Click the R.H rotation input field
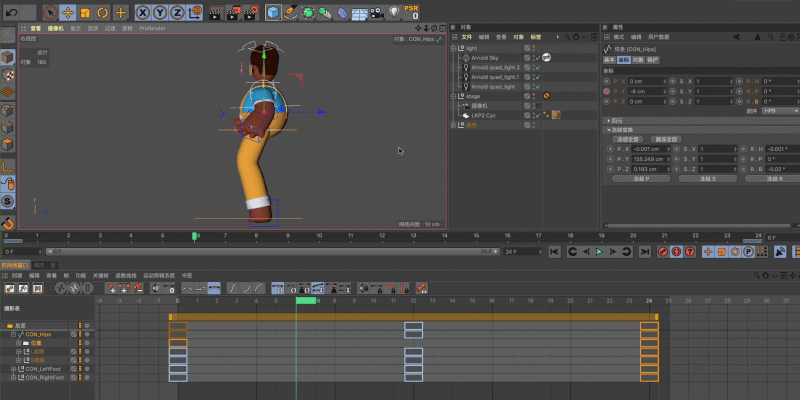 (781, 82)
